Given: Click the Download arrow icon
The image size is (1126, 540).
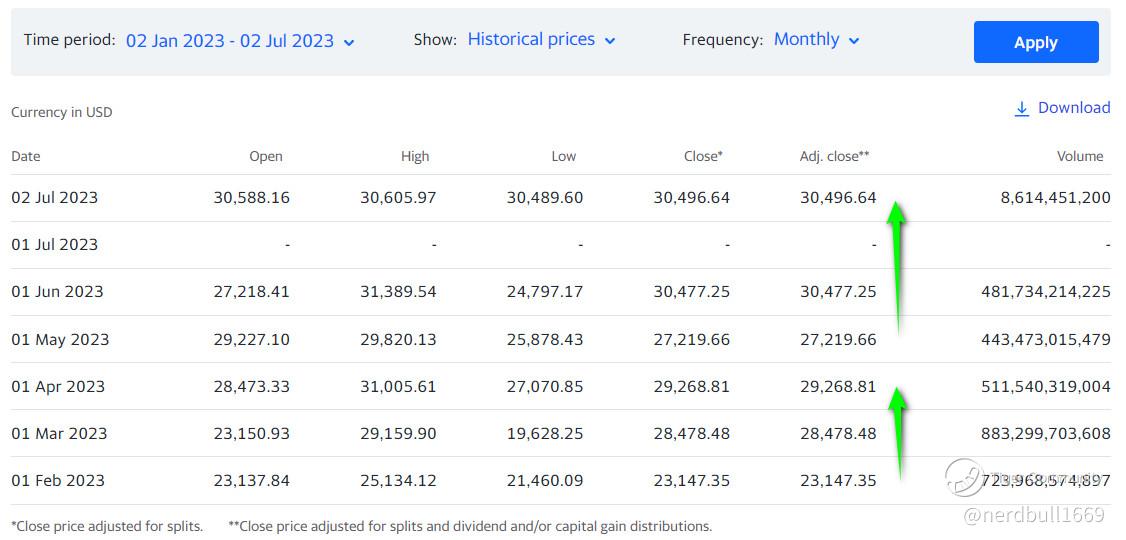Looking at the screenshot, I should tap(1021, 109).
